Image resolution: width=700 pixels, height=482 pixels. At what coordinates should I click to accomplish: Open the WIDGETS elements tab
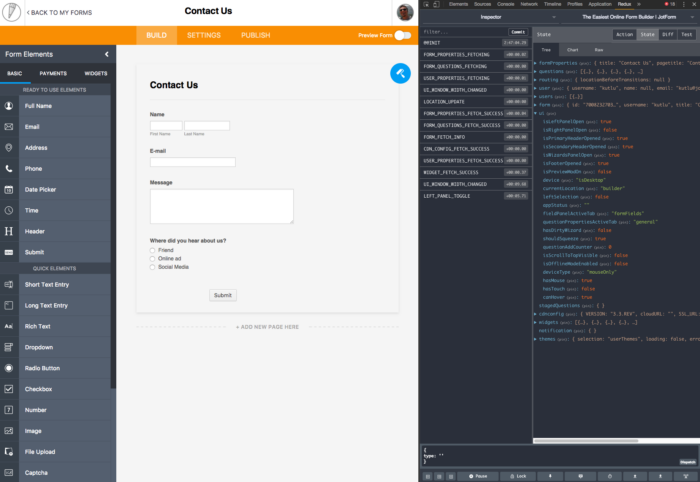96,74
